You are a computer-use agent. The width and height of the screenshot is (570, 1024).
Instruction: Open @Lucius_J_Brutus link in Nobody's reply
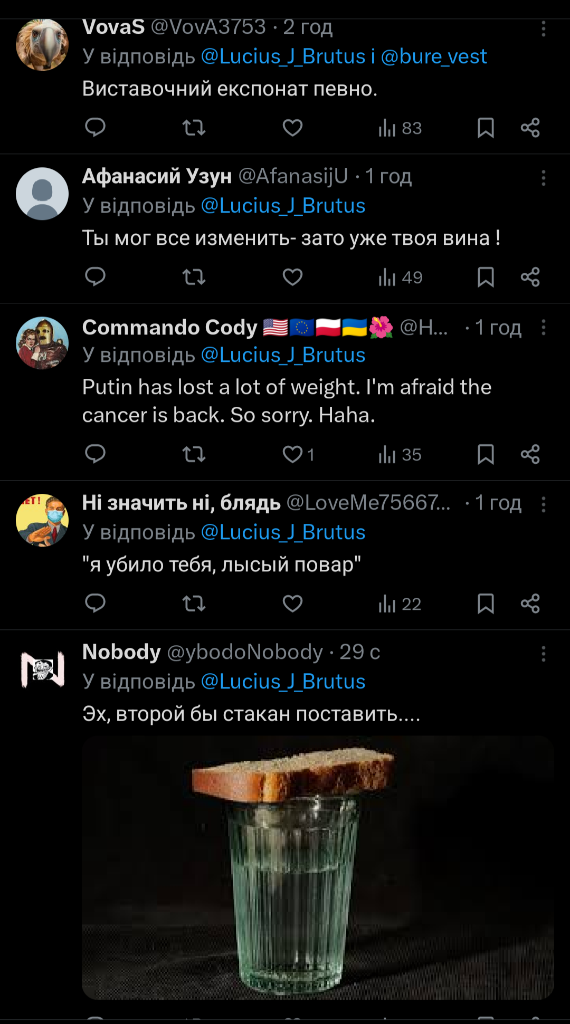tap(283, 681)
